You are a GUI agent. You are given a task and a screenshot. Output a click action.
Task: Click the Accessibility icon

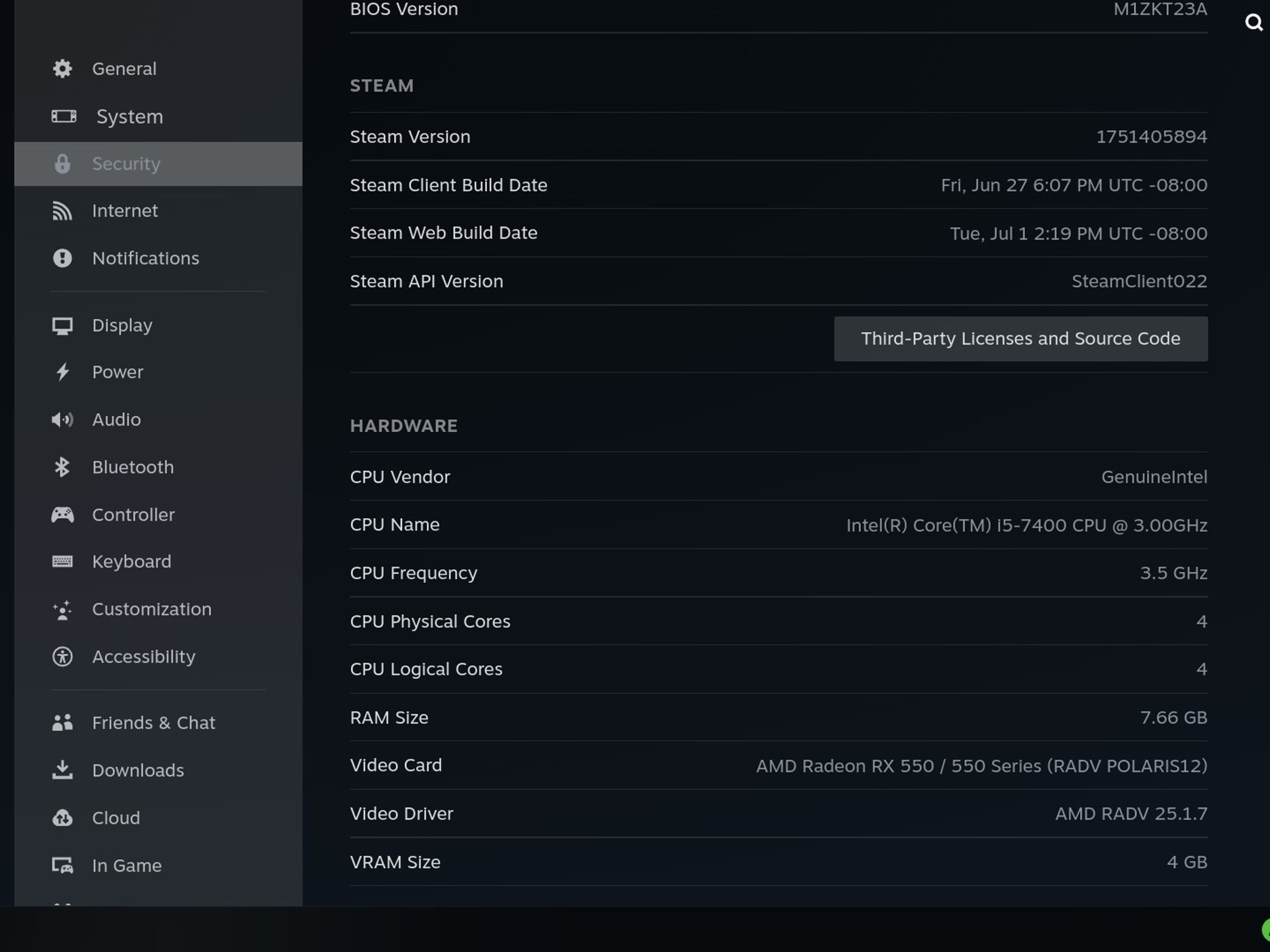[x=62, y=657]
